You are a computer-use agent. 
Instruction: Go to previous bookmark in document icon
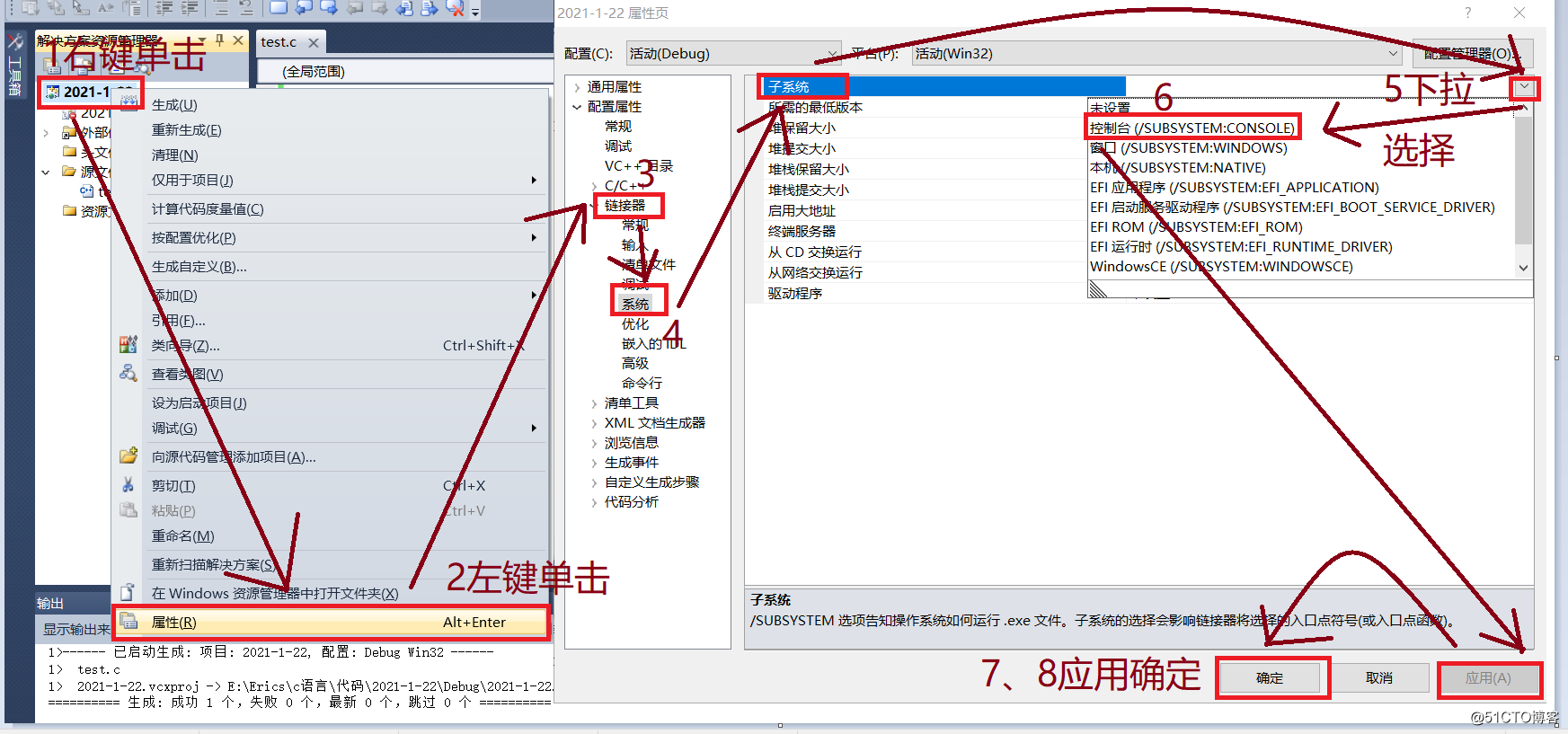pyautogui.click(x=403, y=8)
